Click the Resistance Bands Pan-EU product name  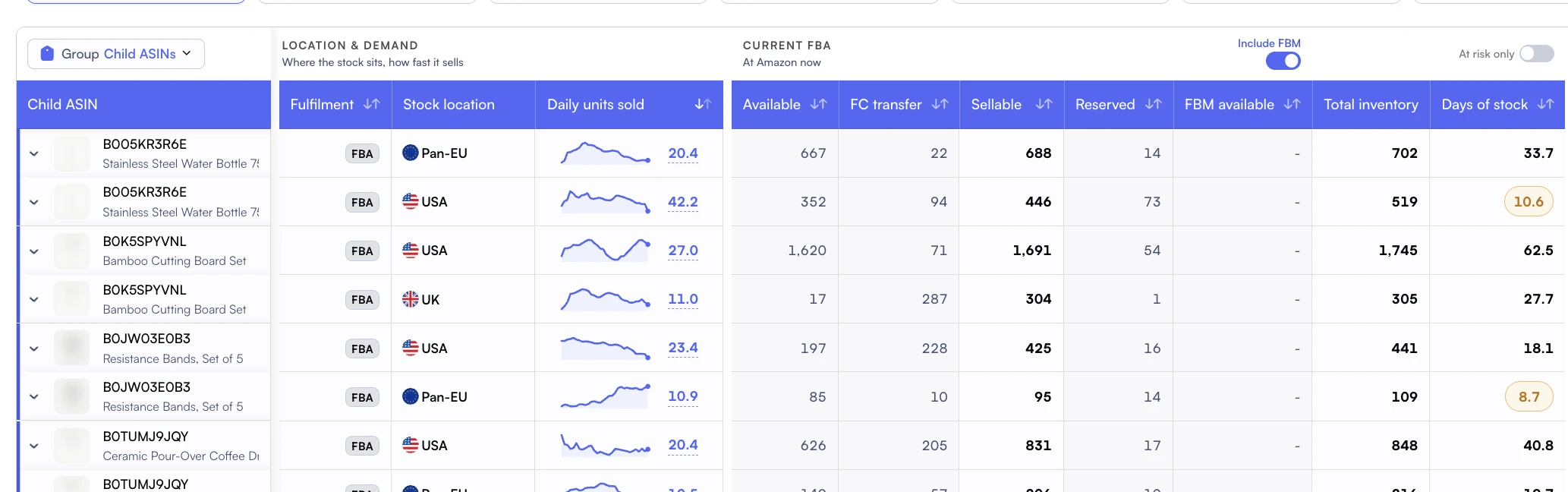173,407
